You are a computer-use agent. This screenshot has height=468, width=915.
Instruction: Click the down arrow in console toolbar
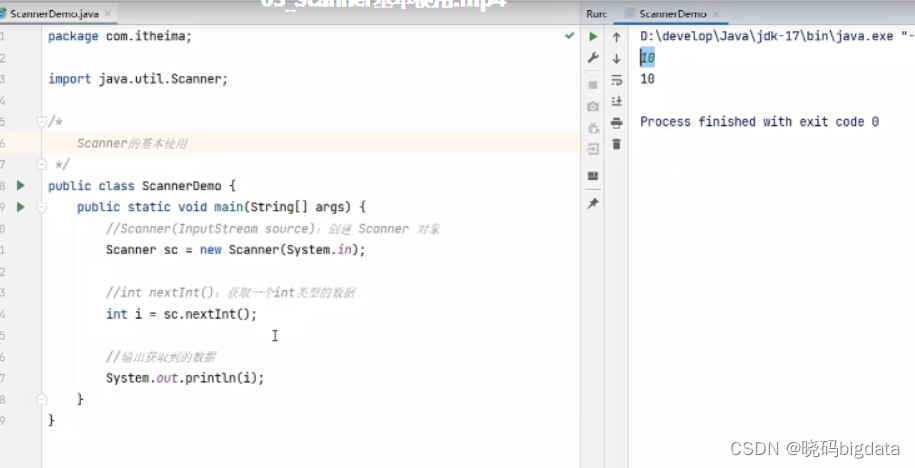pos(616,58)
